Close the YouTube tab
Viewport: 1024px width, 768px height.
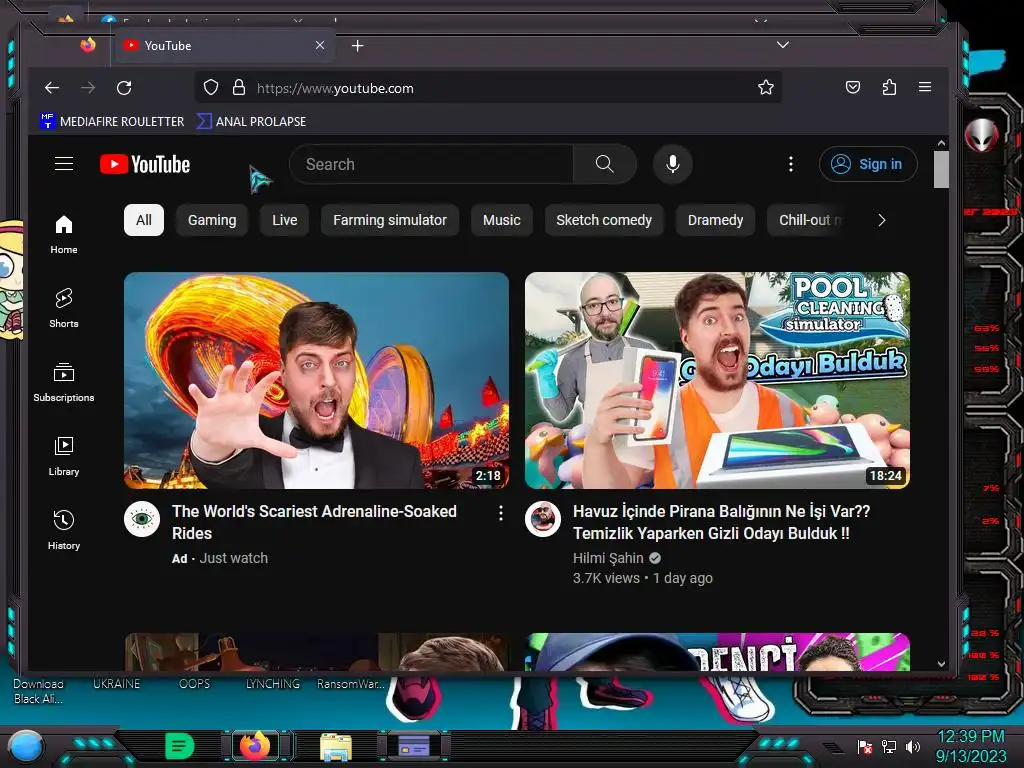319,45
